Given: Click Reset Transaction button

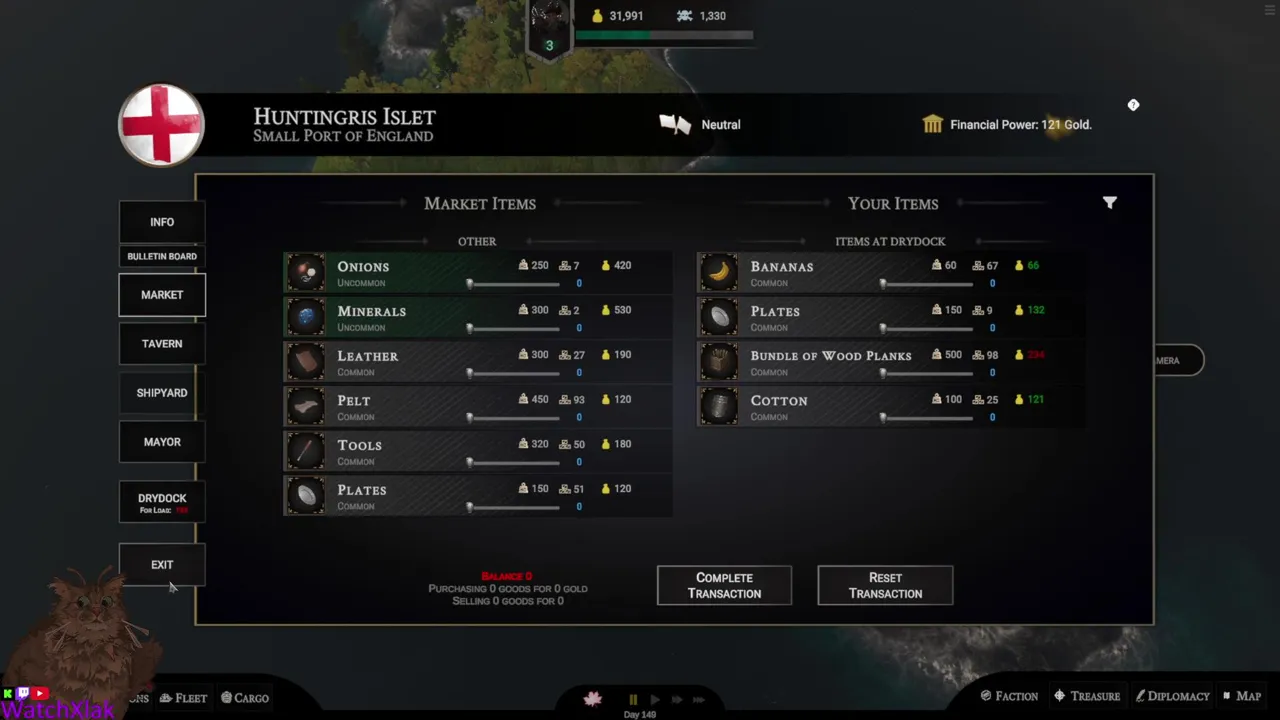Looking at the screenshot, I should [x=885, y=586].
